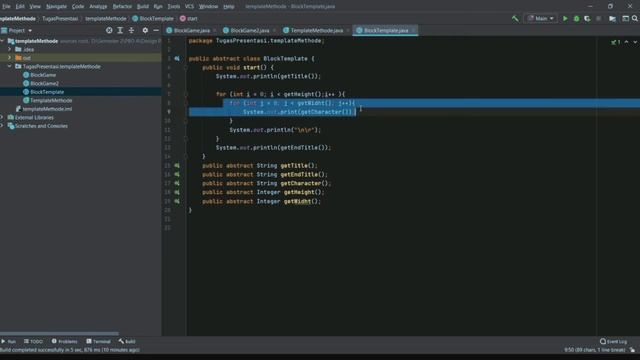Collapse the templateMethode root node
This screenshot has width=640, height=360.
coord(3,41)
